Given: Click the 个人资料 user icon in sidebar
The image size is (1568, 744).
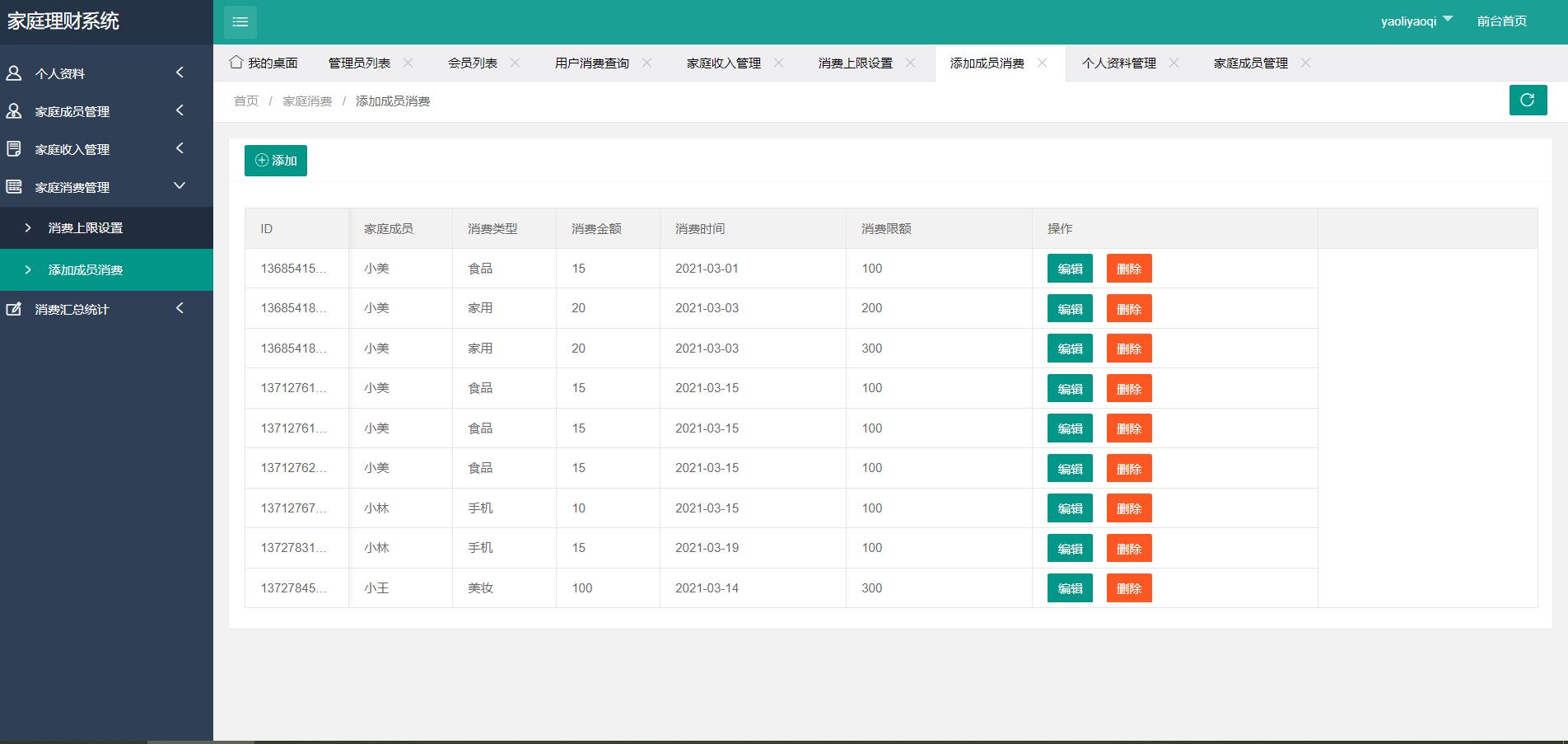Looking at the screenshot, I should coord(14,73).
